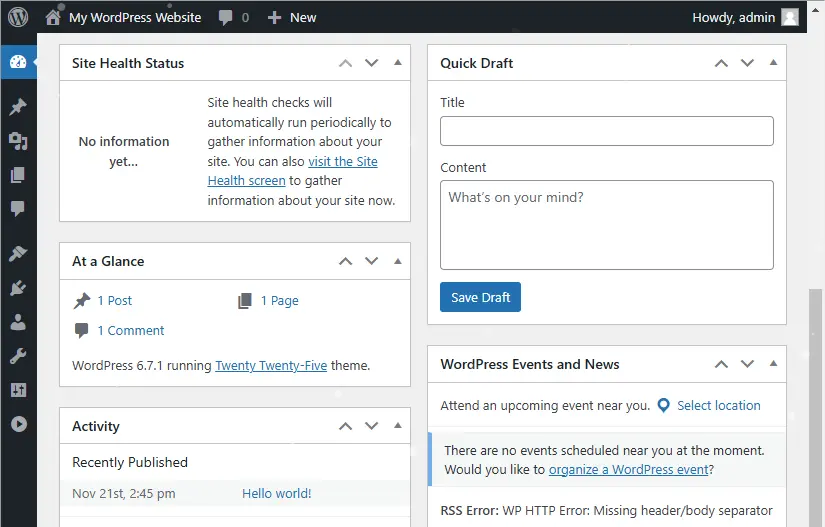Open Twenty Twenty-Five theme link
Image resolution: width=825 pixels, height=527 pixels.
[x=271, y=366]
